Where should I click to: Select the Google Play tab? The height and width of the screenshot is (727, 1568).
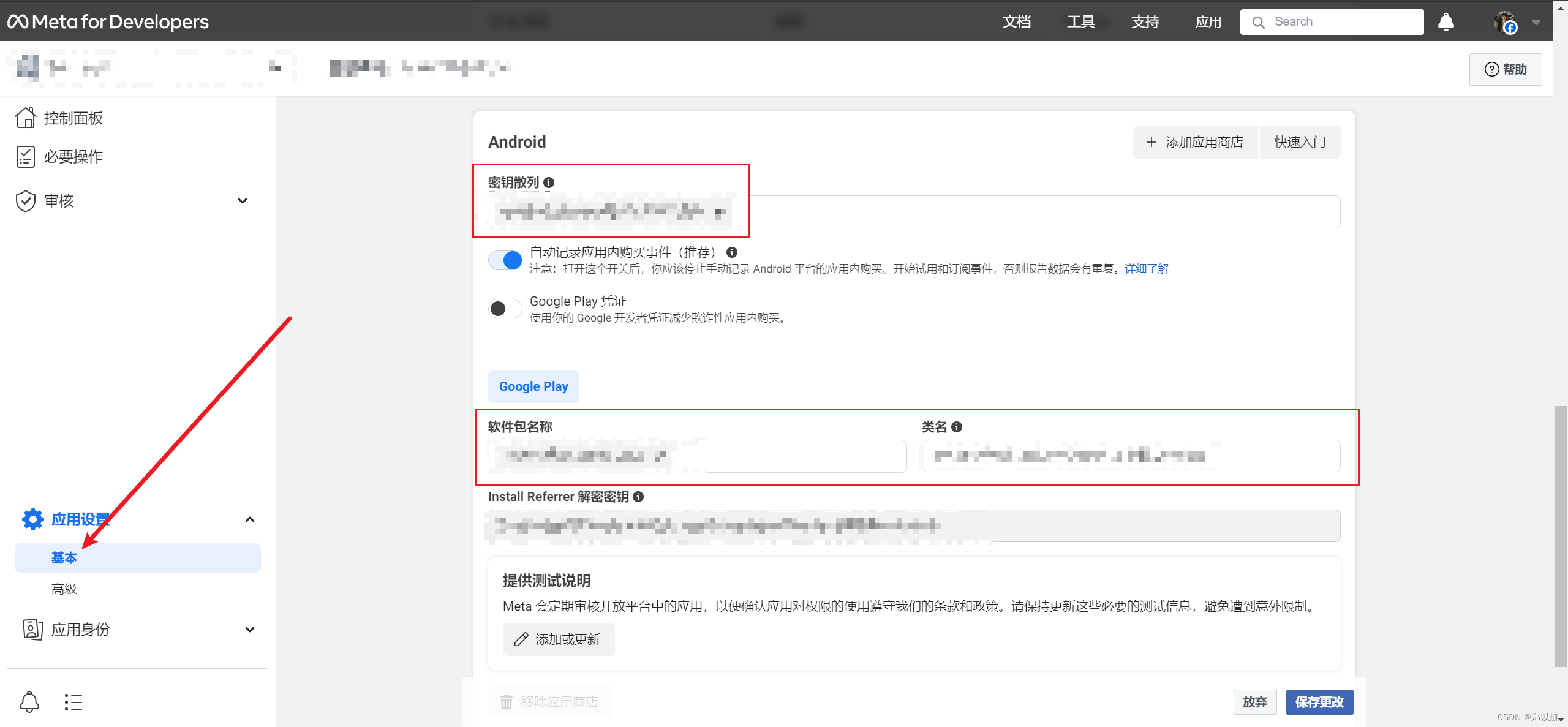[x=533, y=386]
